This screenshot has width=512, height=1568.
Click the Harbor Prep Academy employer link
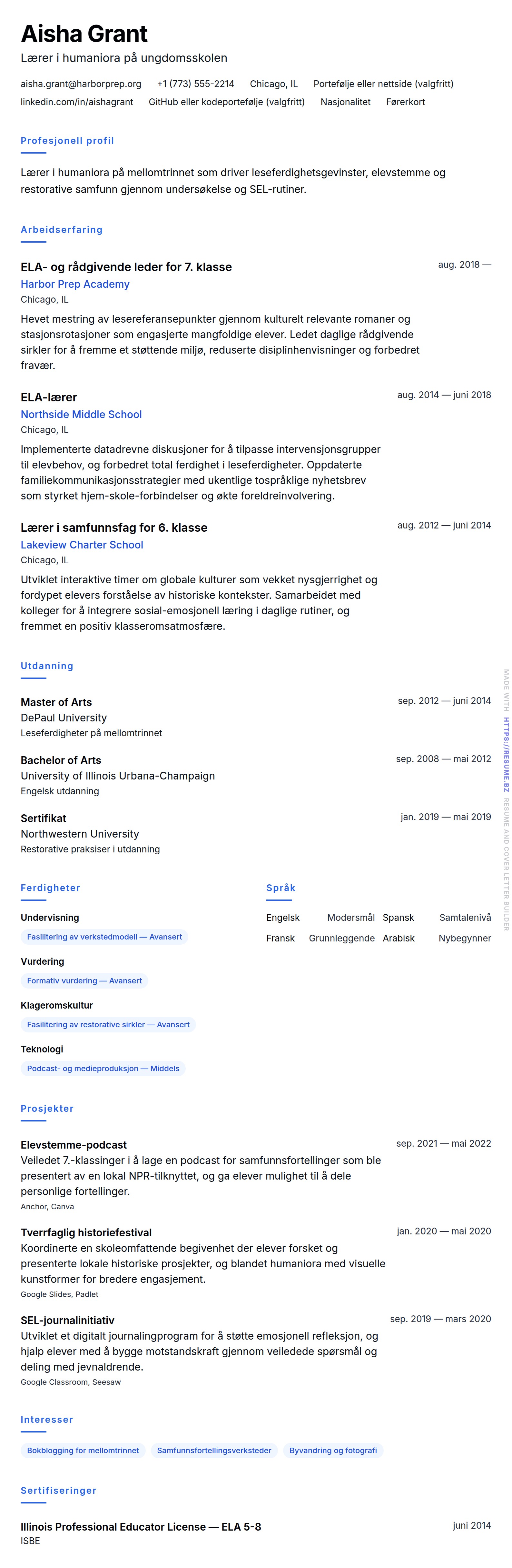(x=75, y=284)
